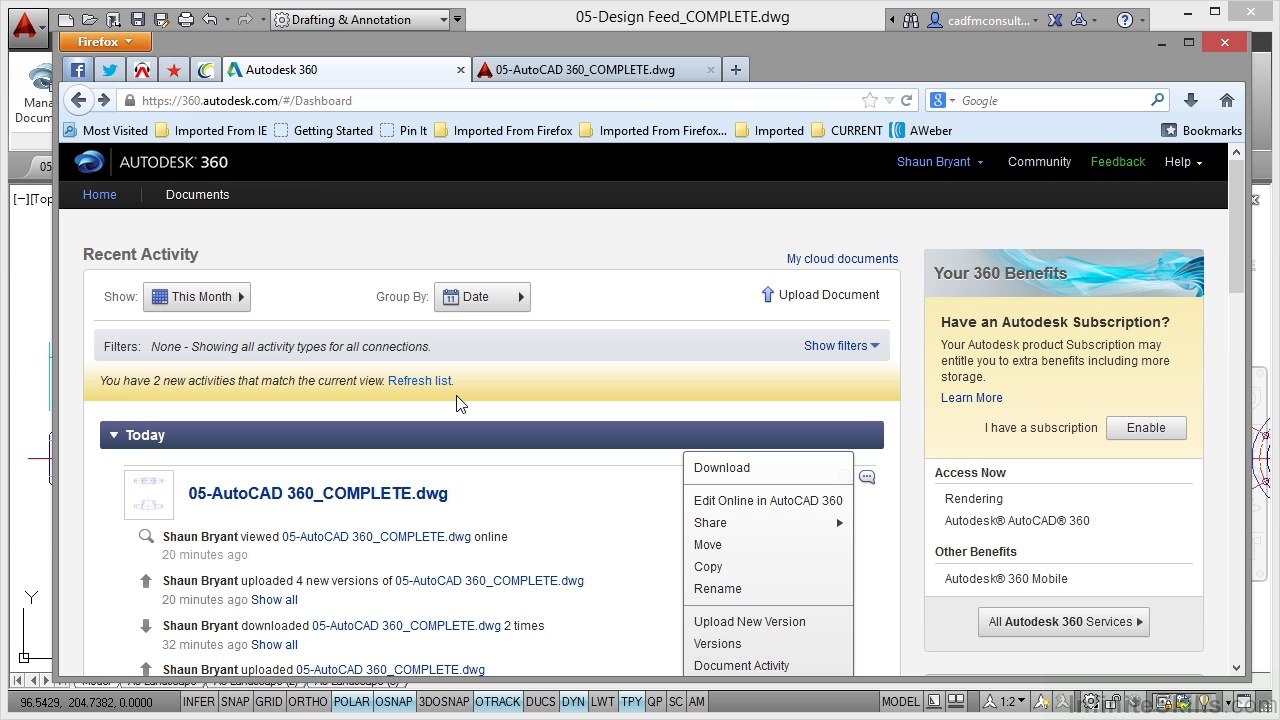Screen dimensions: 1280x720
Task: Toggle SNAP mode in the status bar
Action: tap(235, 702)
